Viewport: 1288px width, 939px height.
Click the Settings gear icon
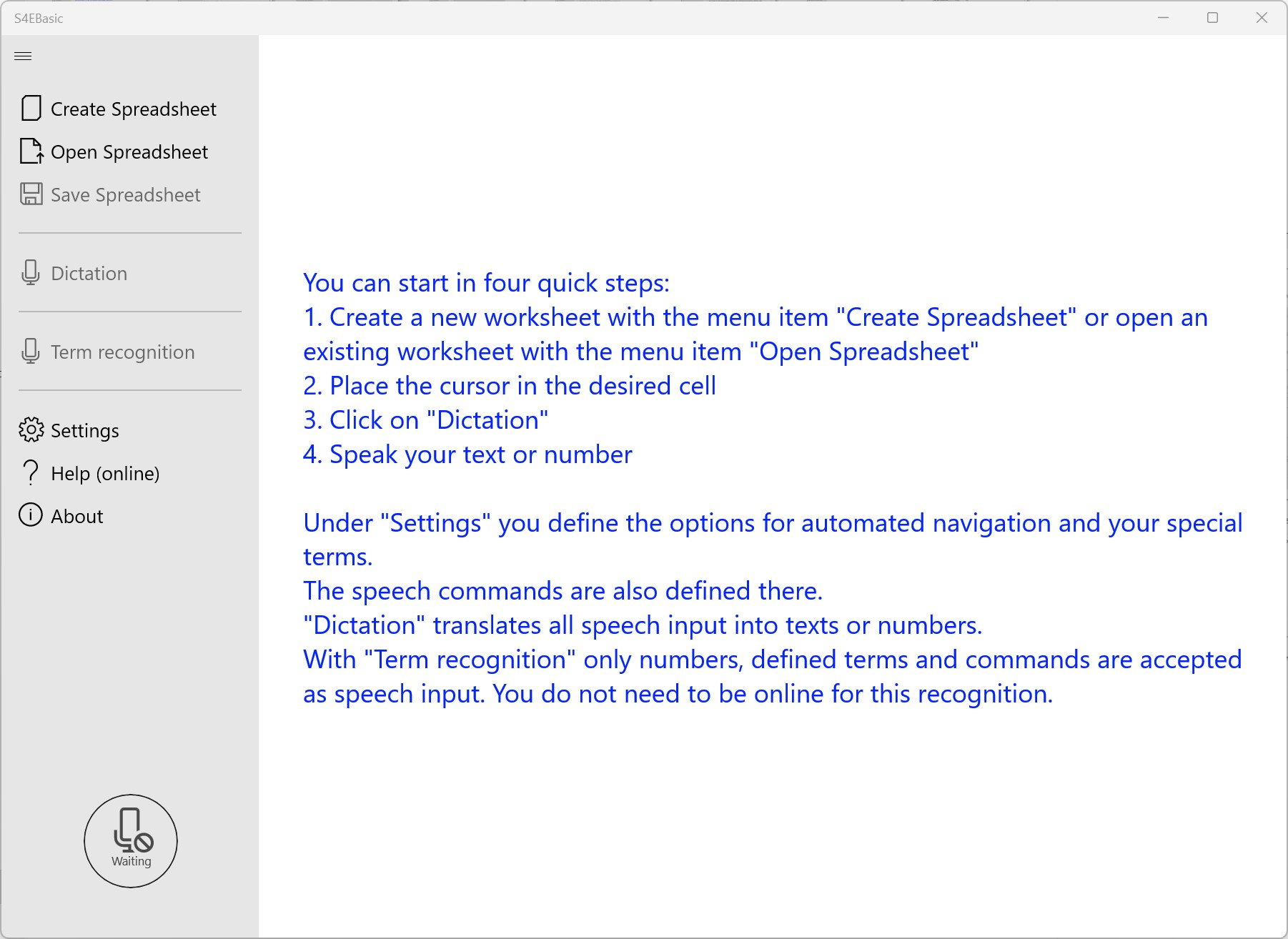coord(31,430)
